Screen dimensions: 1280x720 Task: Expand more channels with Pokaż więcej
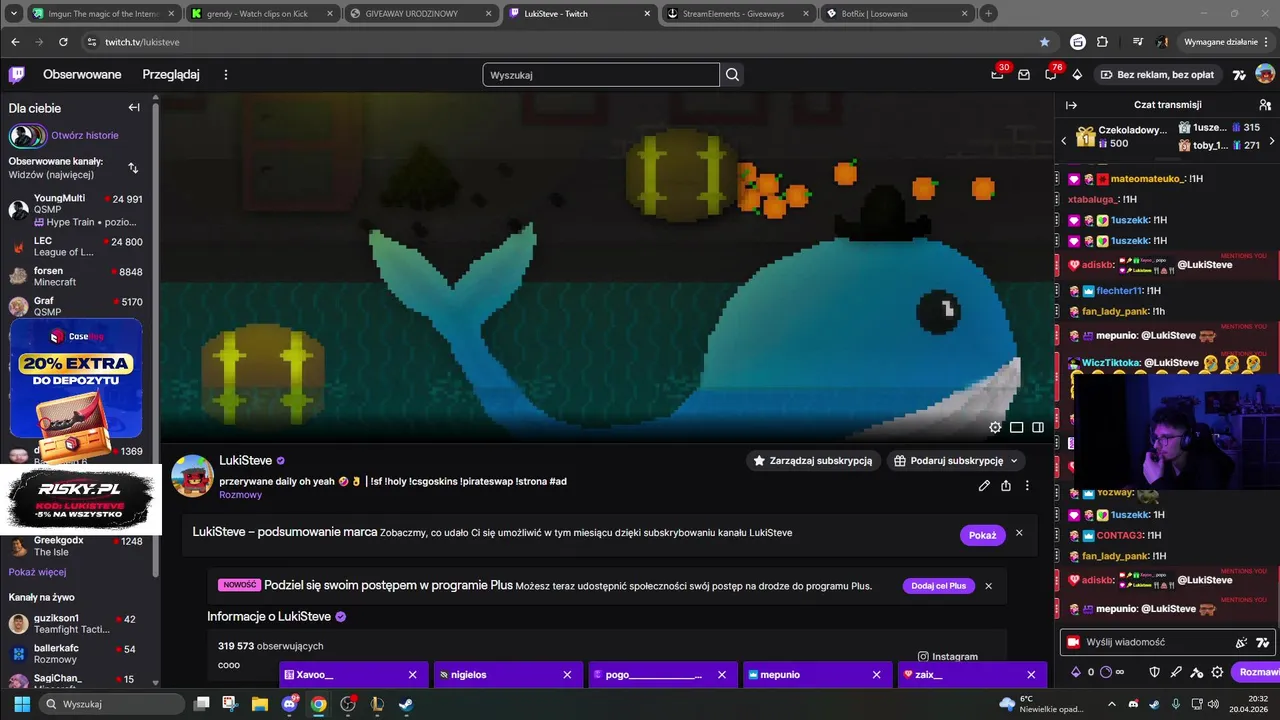[x=38, y=572]
